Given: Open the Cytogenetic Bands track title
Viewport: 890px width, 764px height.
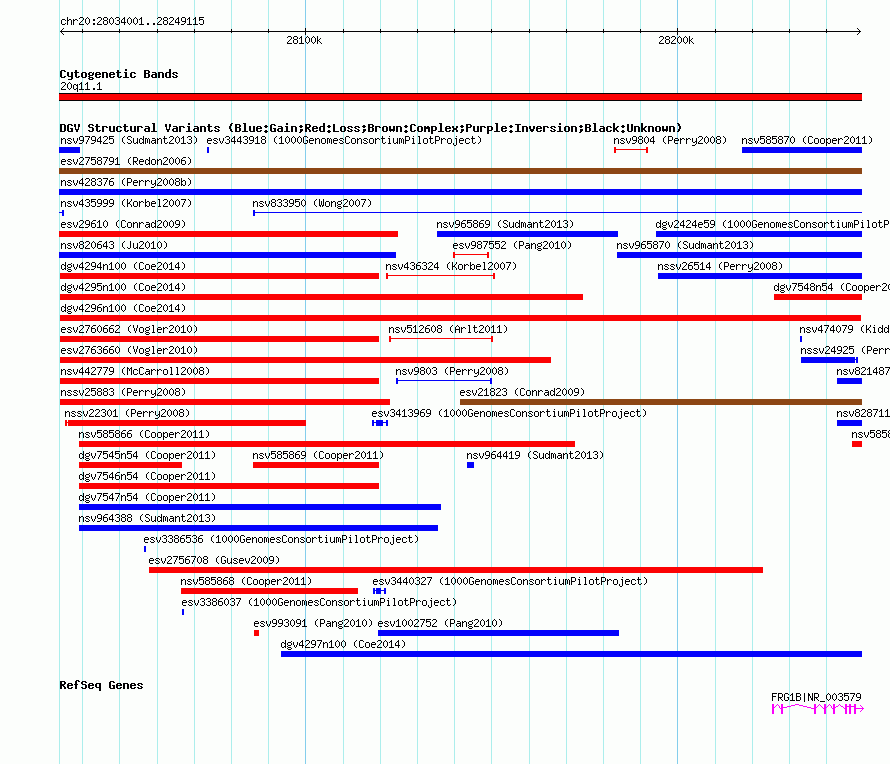Looking at the screenshot, I should pos(119,74).
